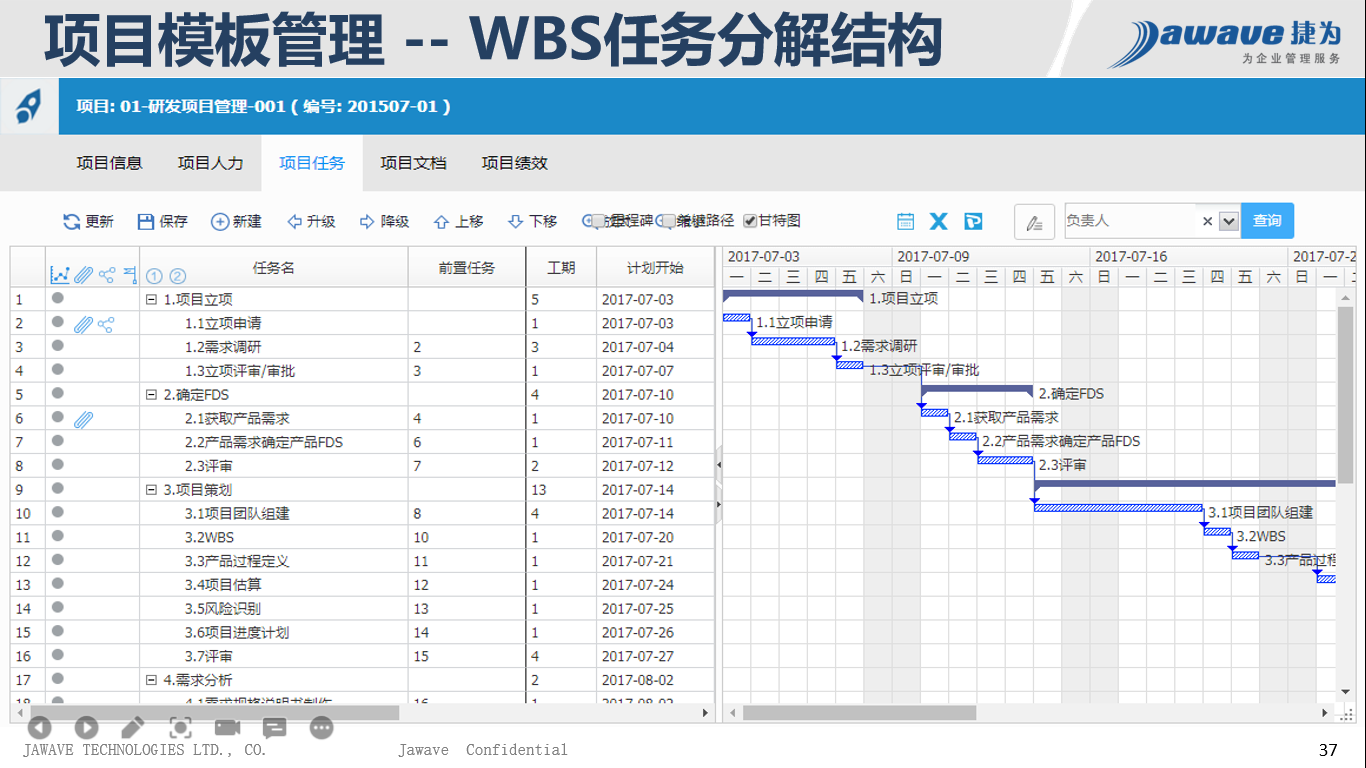Toggle the 甘特图 checkbox
The width and height of the screenshot is (1366, 768).
[x=750, y=221]
